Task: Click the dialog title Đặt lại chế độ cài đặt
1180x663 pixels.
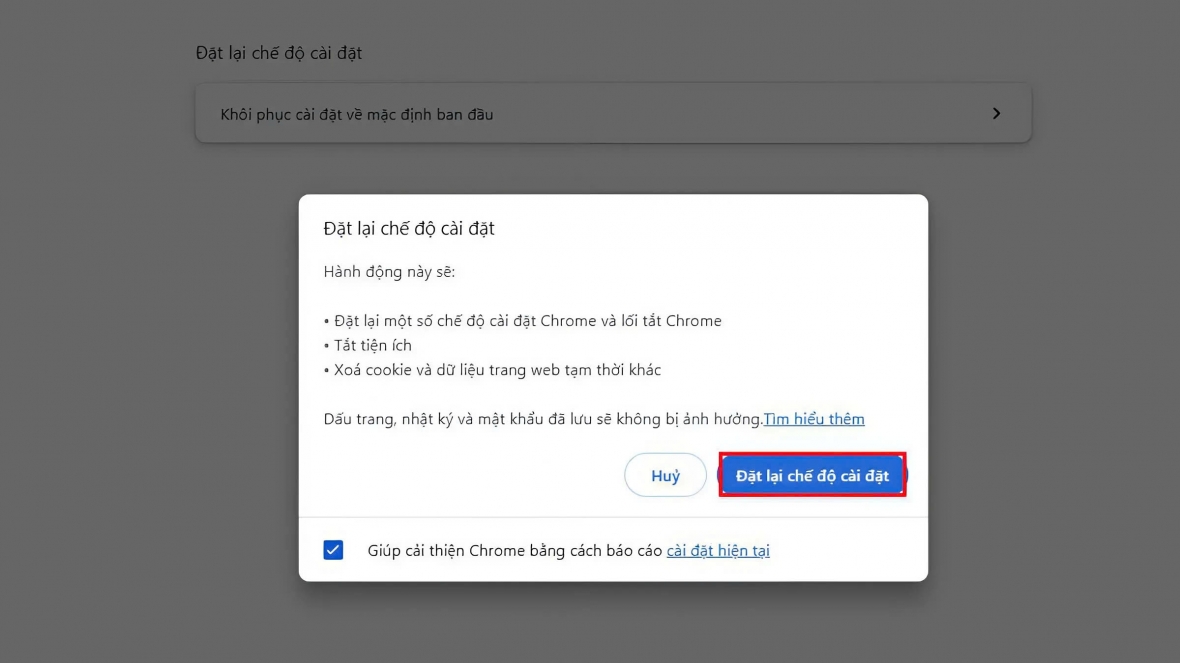Action: (409, 229)
